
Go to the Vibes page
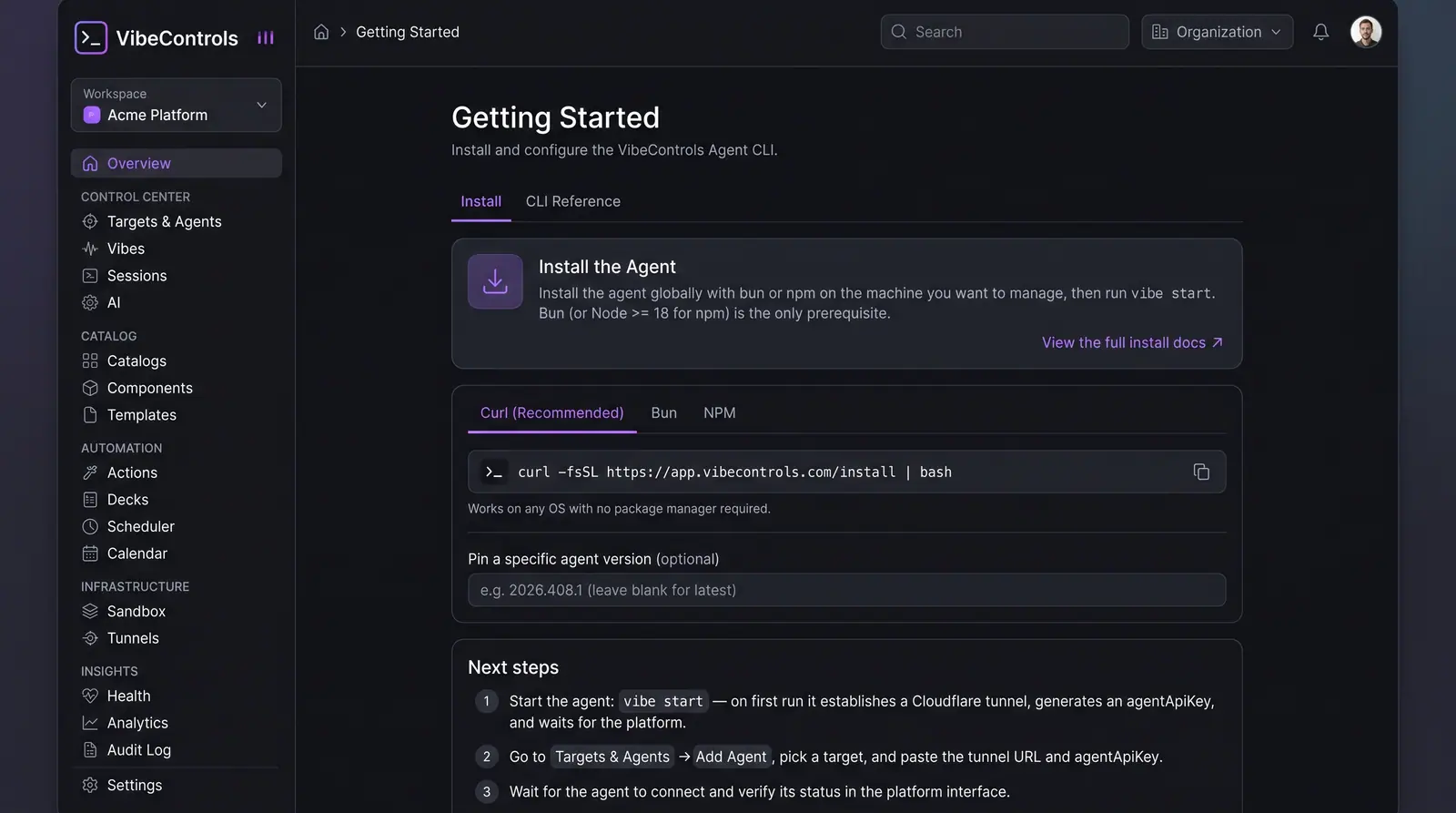[126, 249]
